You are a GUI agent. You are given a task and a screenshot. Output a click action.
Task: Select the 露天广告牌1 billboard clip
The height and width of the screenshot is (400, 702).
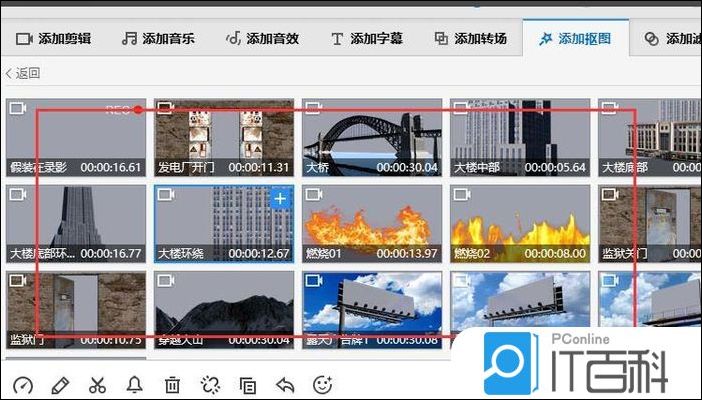pyautogui.click(x=372, y=310)
